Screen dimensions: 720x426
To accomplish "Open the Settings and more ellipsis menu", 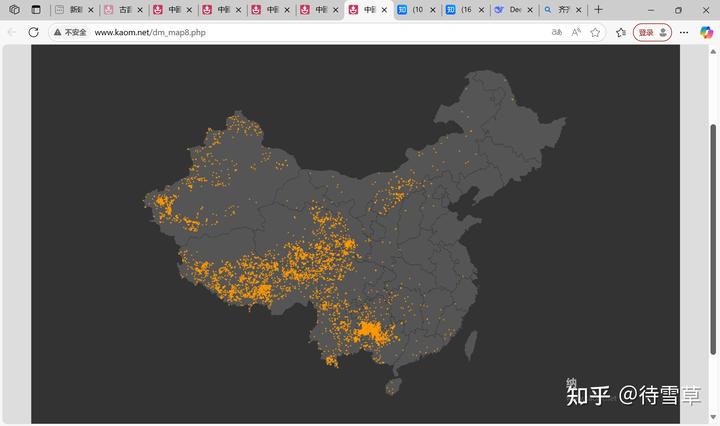I will (684, 32).
